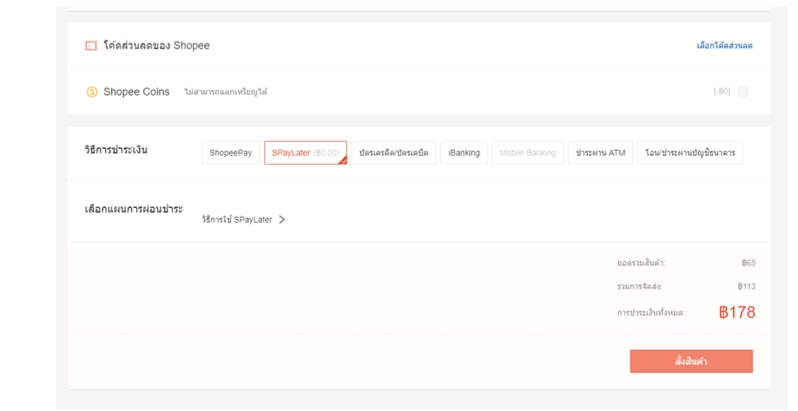Image resolution: width=798 pixels, height=411 pixels.
Task: Choose iBanking payment option
Action: [464, 153]
